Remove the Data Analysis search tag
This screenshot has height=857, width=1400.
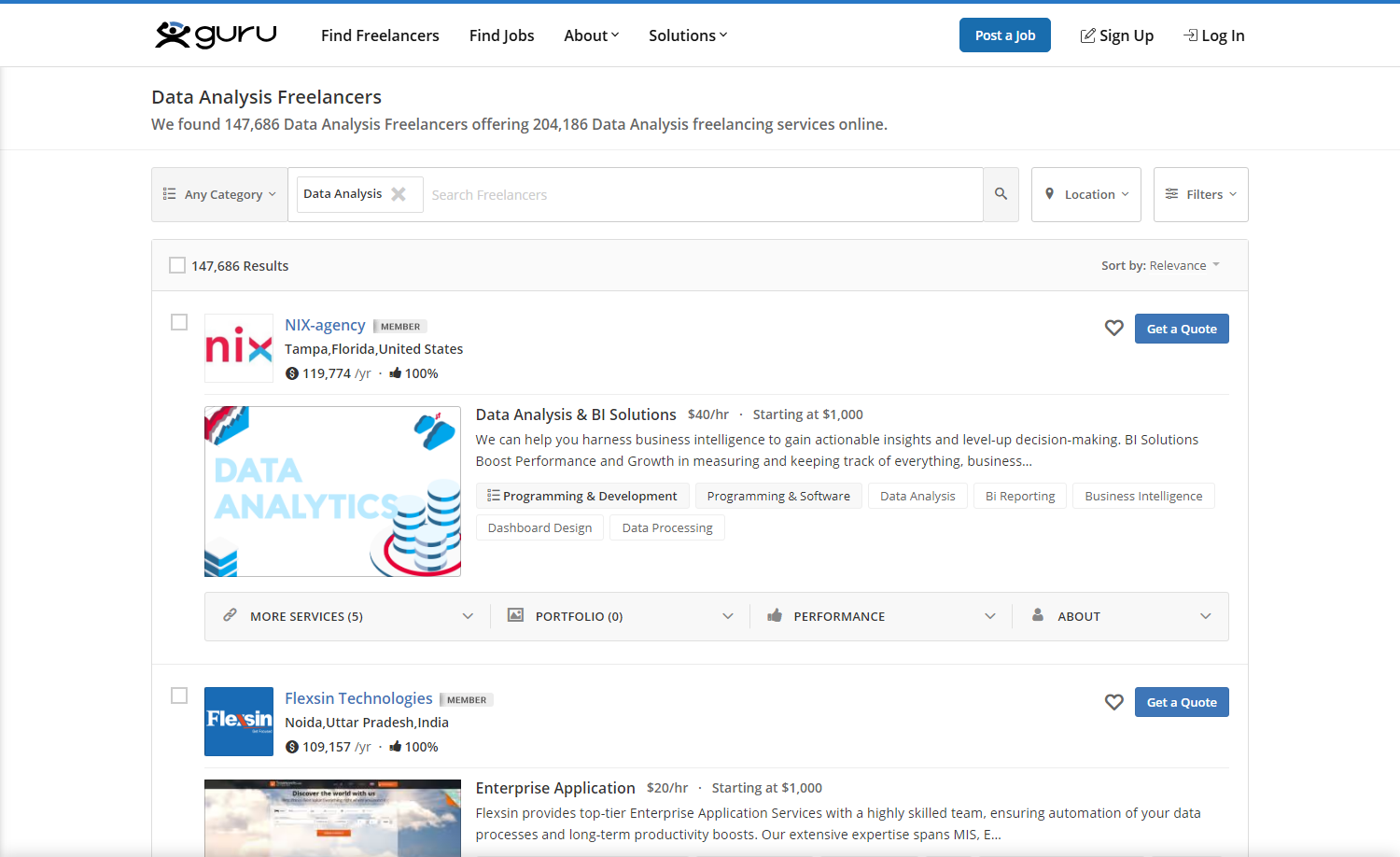[x=399, y=194]
